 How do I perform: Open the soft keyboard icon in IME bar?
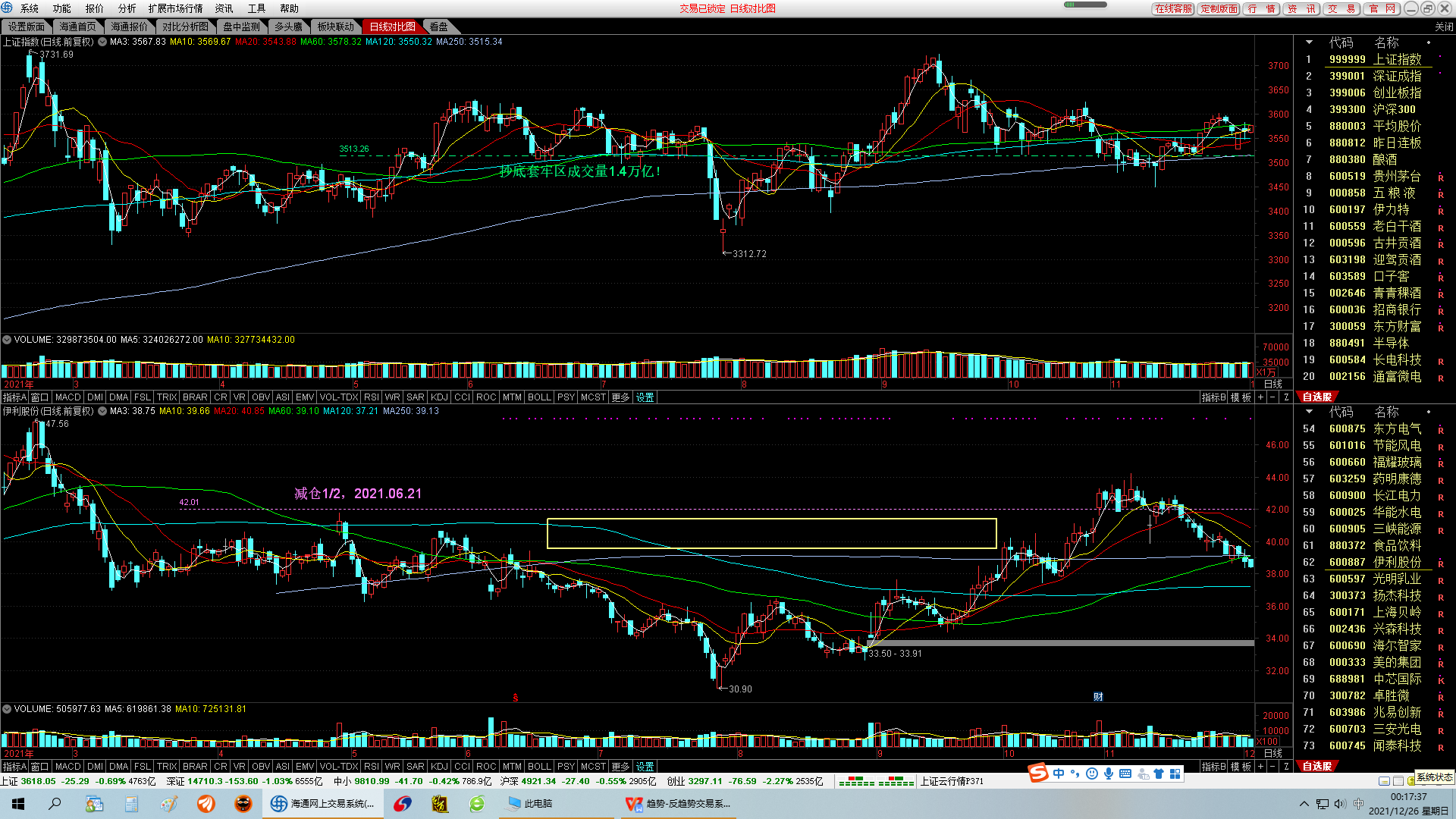click(x=1125, y=773)
